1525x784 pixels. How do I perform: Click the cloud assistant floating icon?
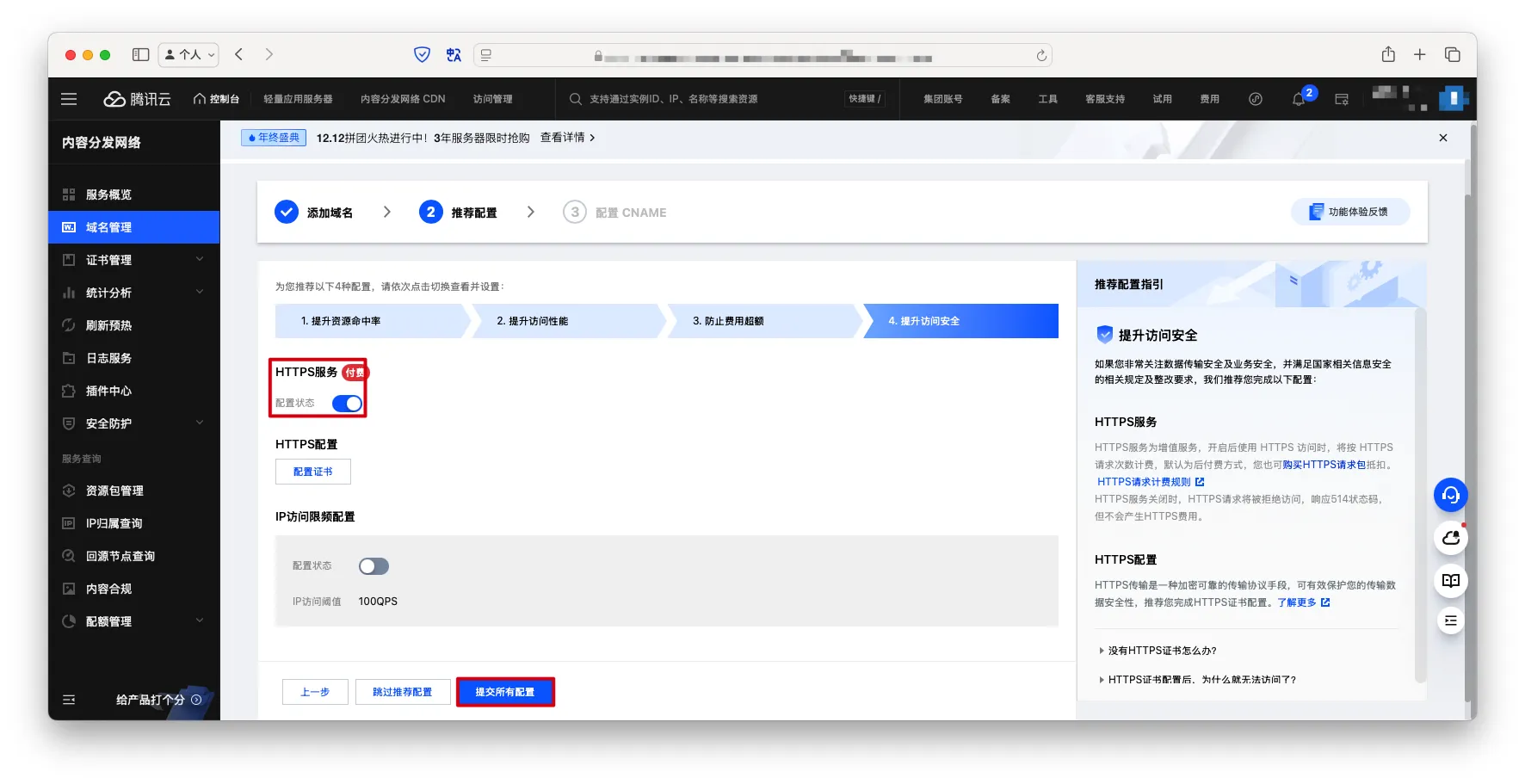point(1450,538)
